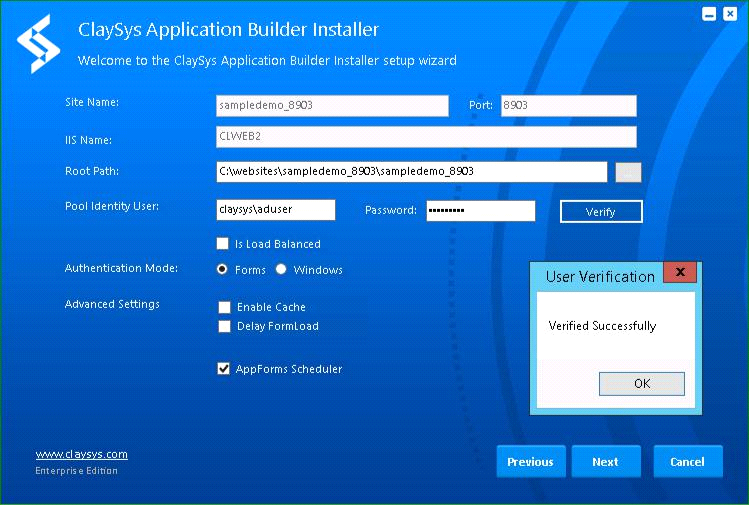749x505 pixels.
Task: Check the Is Load Balanced checkbox
Action: (223, 244)
